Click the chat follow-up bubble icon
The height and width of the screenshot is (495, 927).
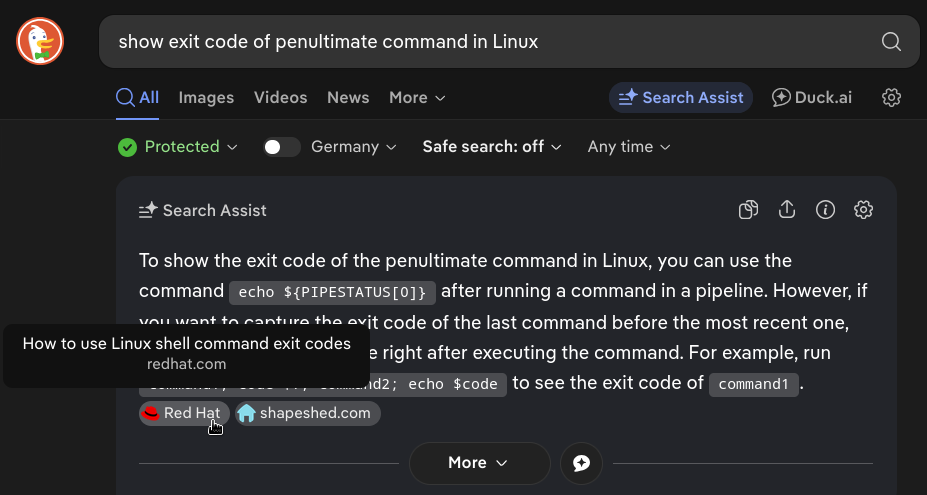point(581,463)
